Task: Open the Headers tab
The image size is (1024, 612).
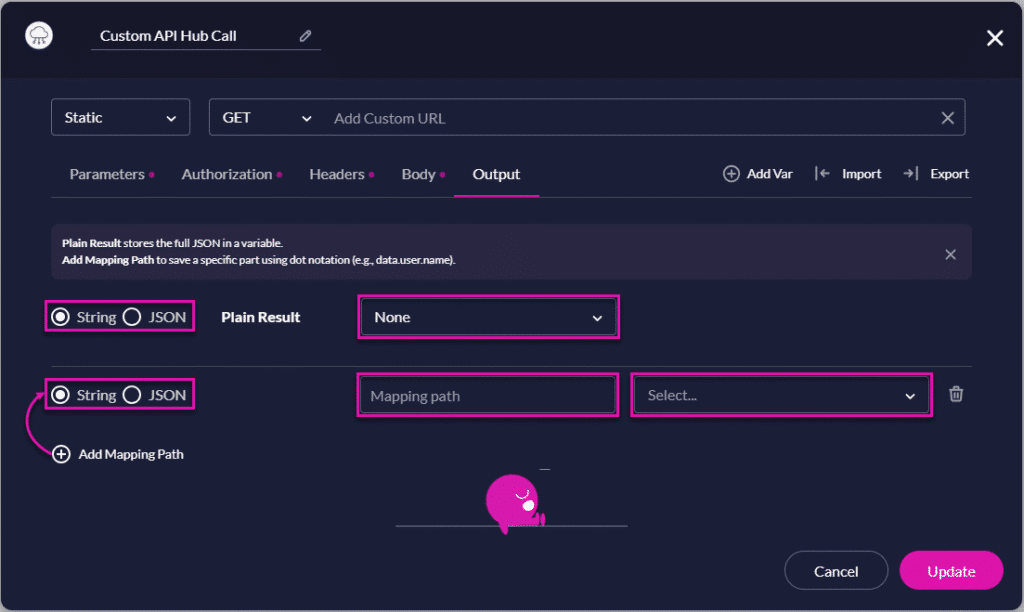Action: pyautogui.click(x=336, y=173)
